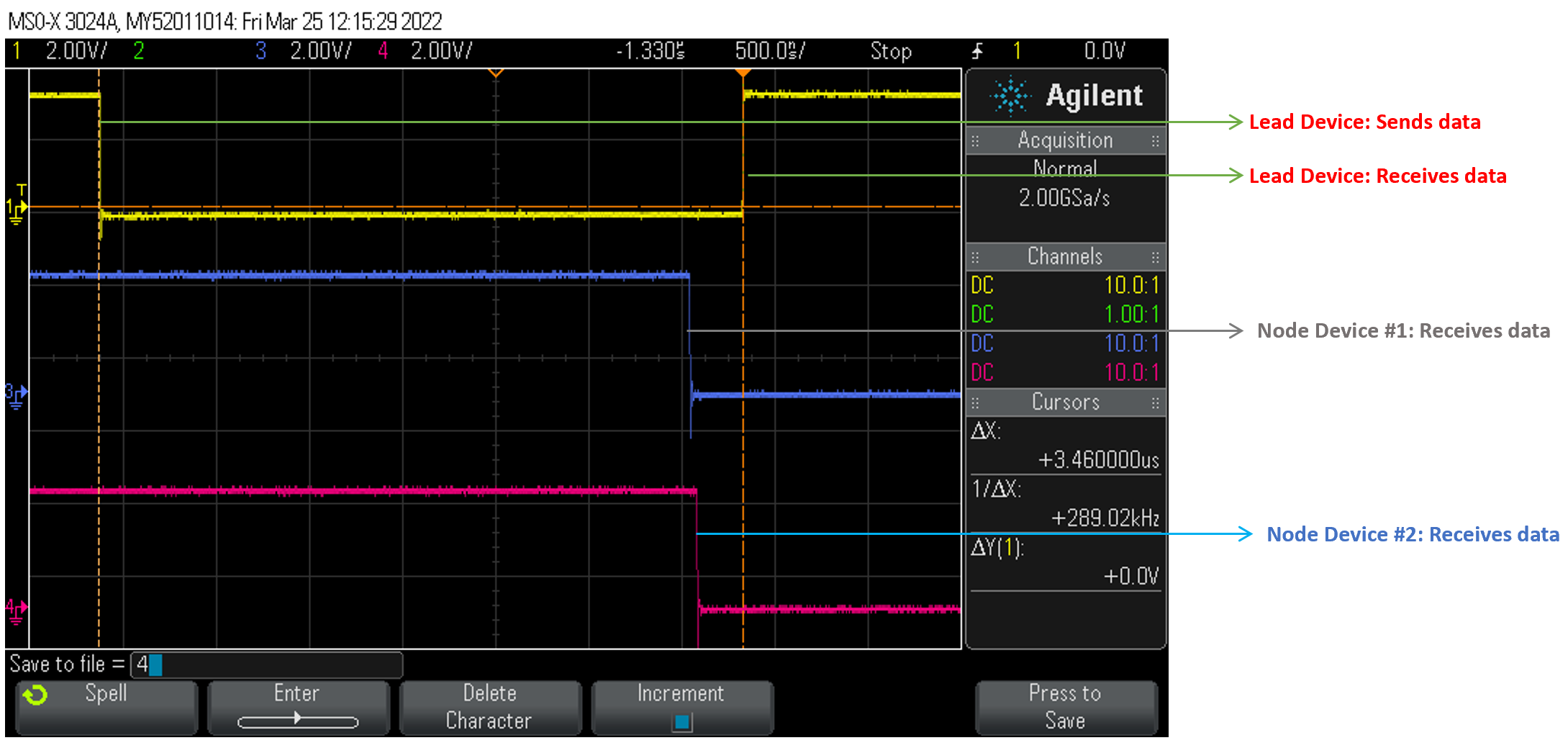Click the rising-edge trigger slope icon

976,50
